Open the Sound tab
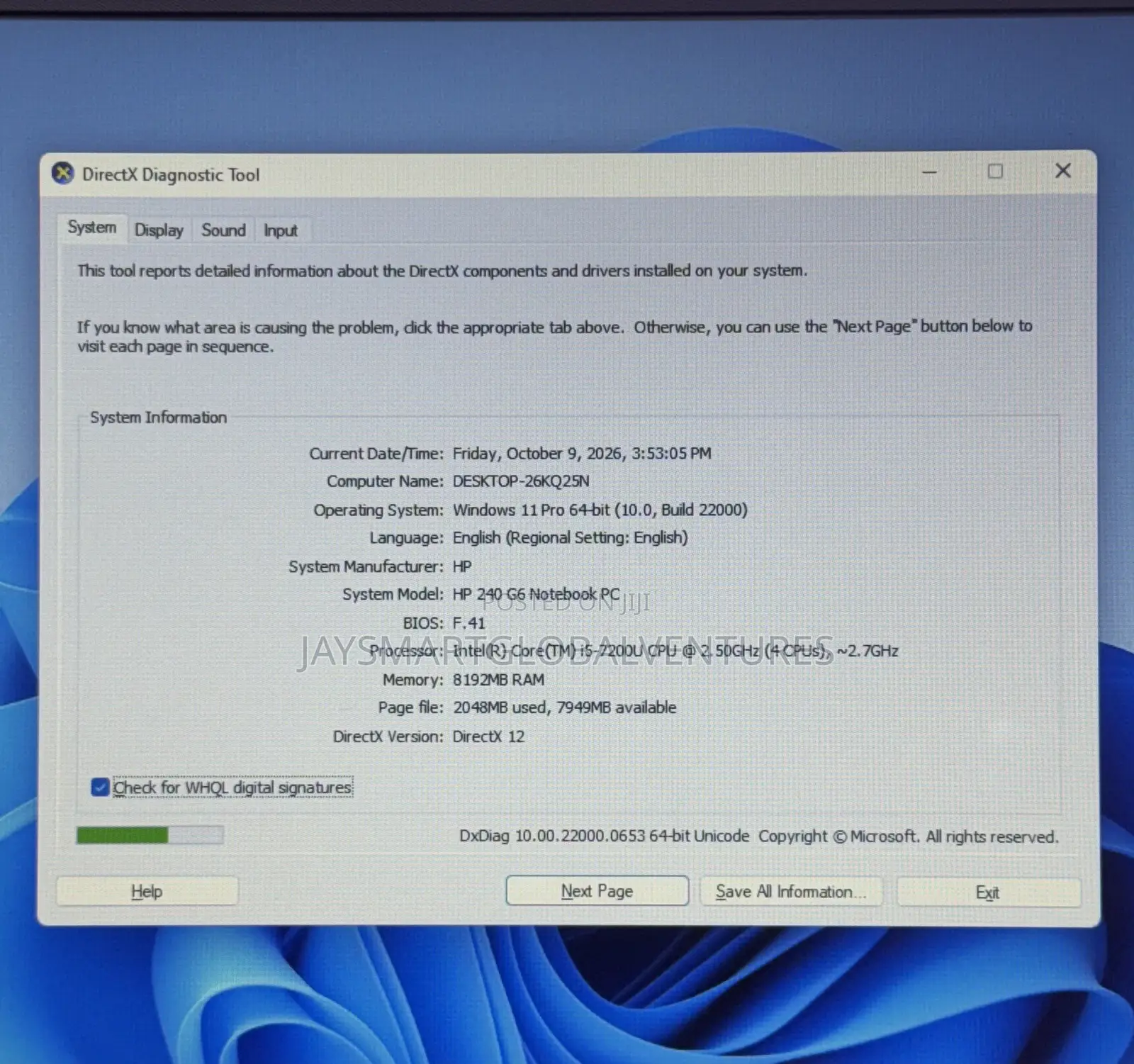The height and width of the screenshot is (1064, 1134). (223, 230)
